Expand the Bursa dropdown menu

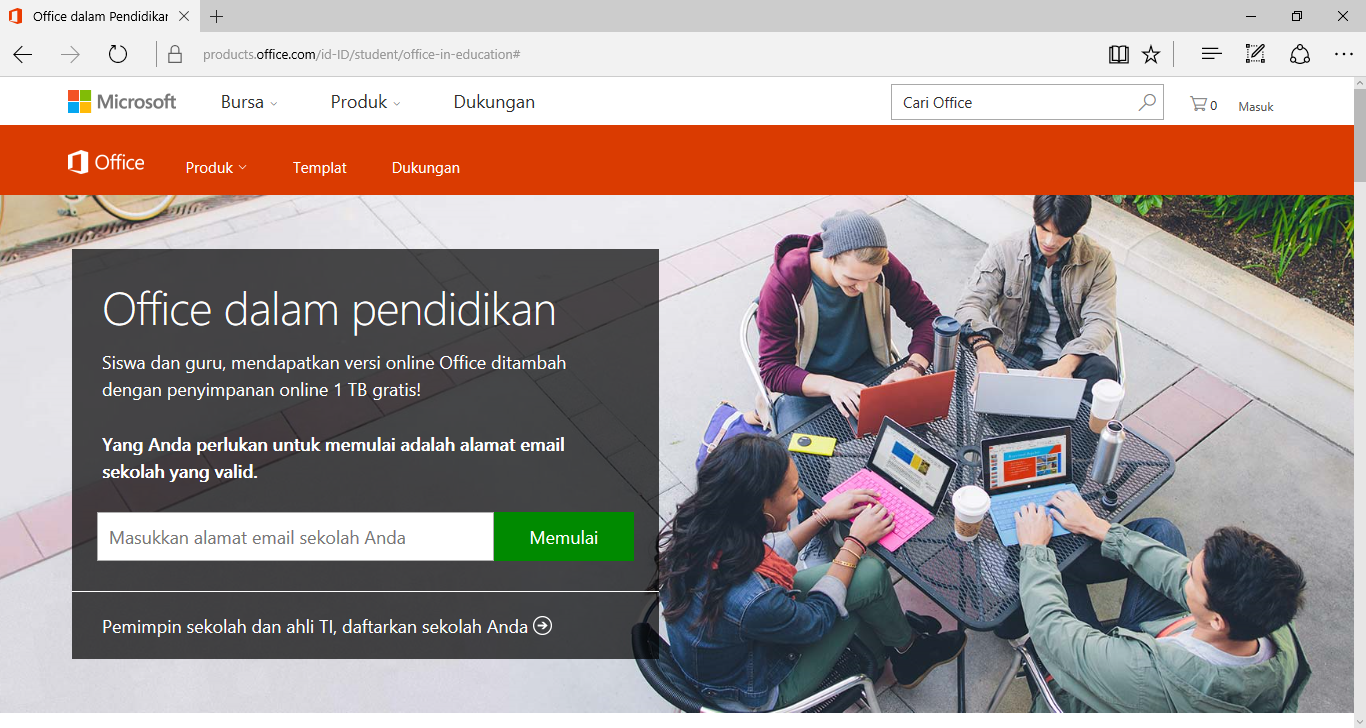[249, 102]
